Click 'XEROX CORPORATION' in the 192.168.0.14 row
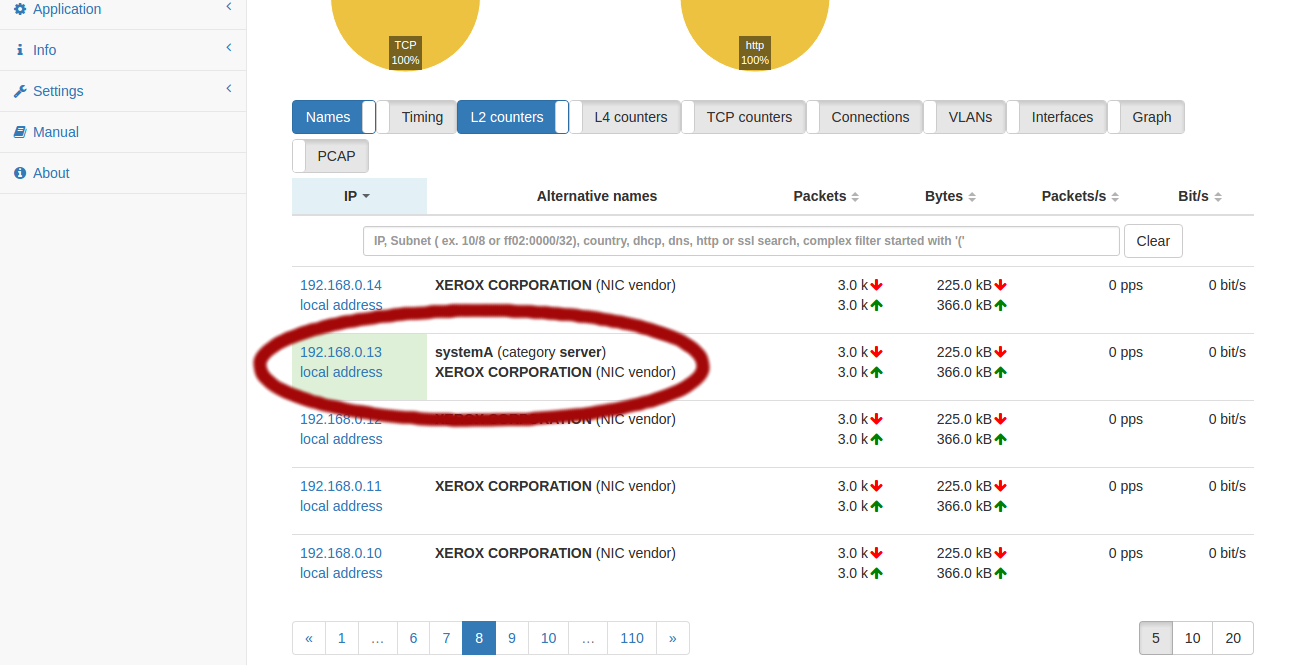This screenshot has height=665, width=1289. coord(513,285)
